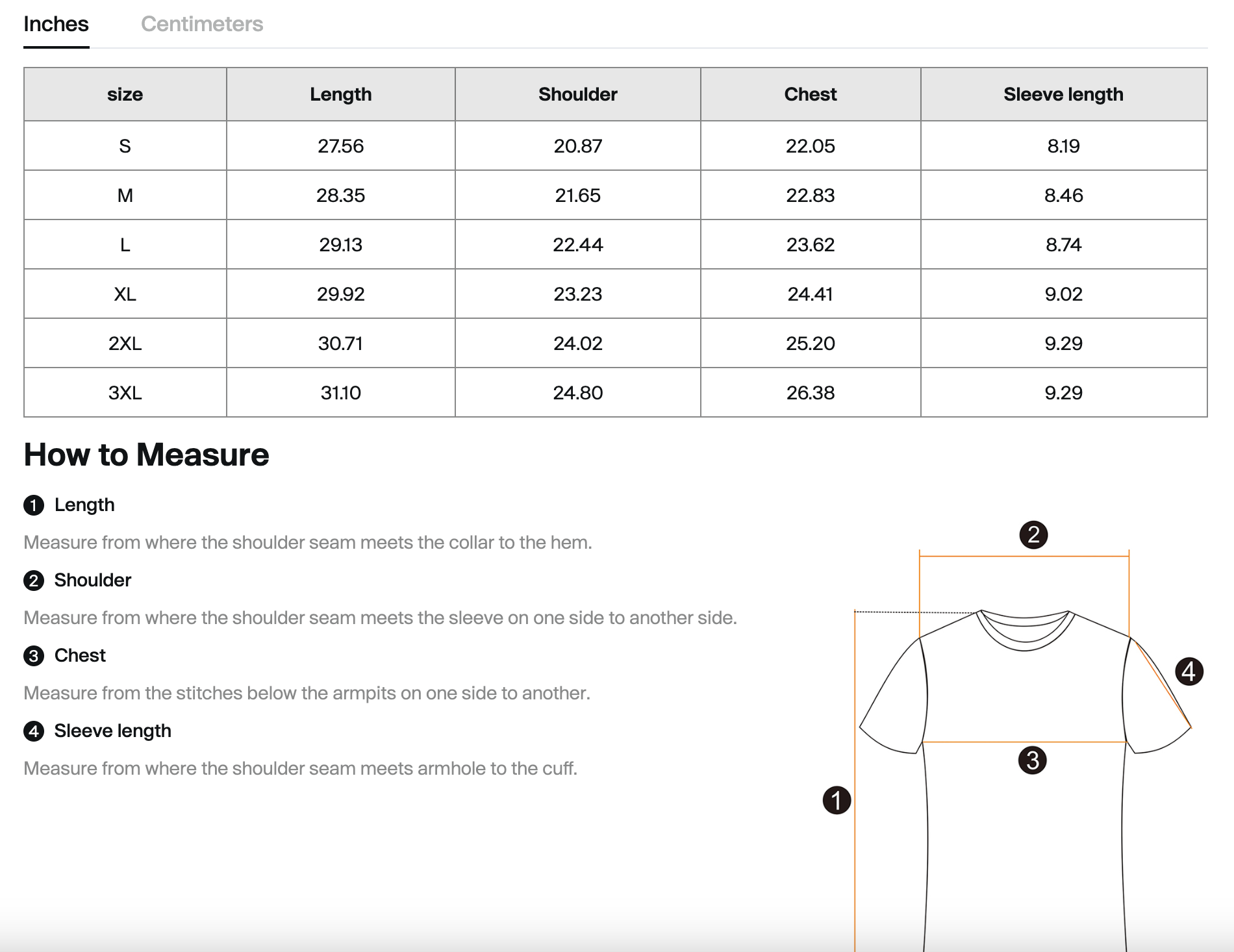Viewport: 1234px width, 952px height.
Task: Select the 3XL size row label
Action: (125, 393)
